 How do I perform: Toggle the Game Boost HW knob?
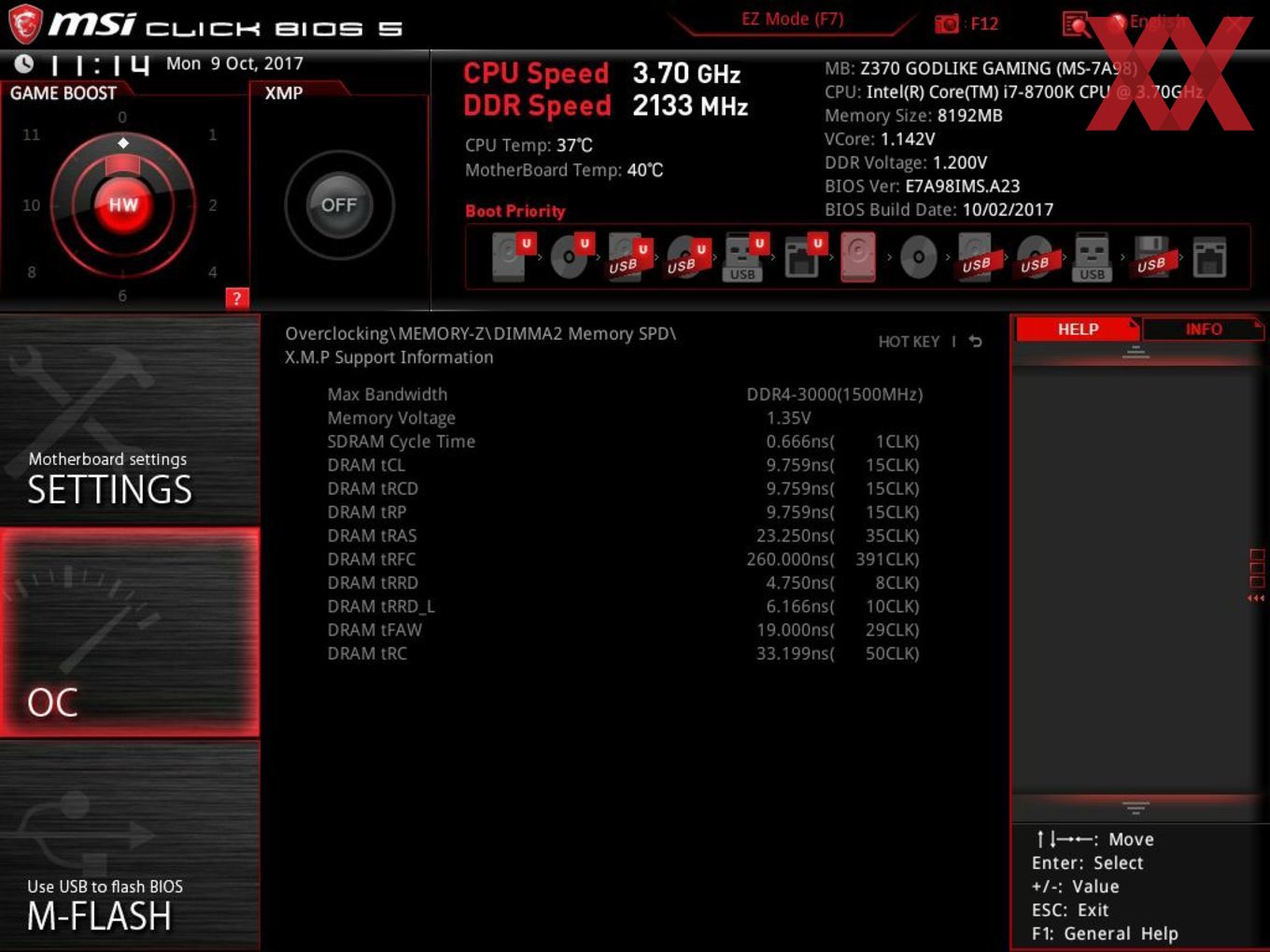coord(123,205)
